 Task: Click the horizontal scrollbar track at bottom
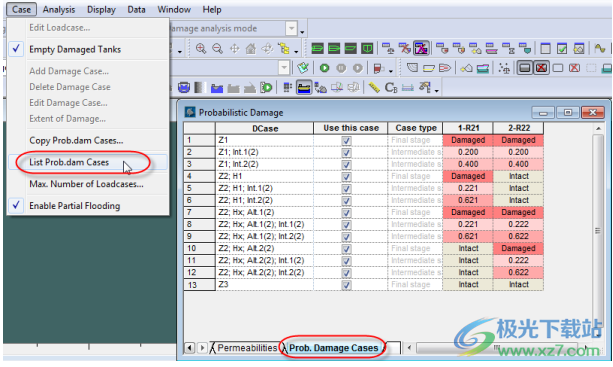click(496, 347)
